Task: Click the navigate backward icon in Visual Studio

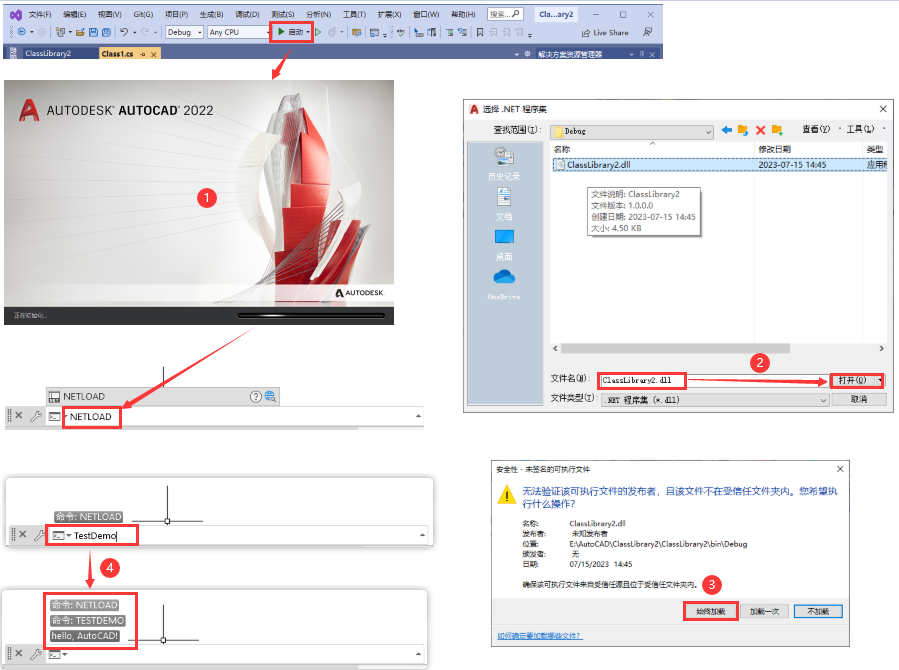Action: 22,32
